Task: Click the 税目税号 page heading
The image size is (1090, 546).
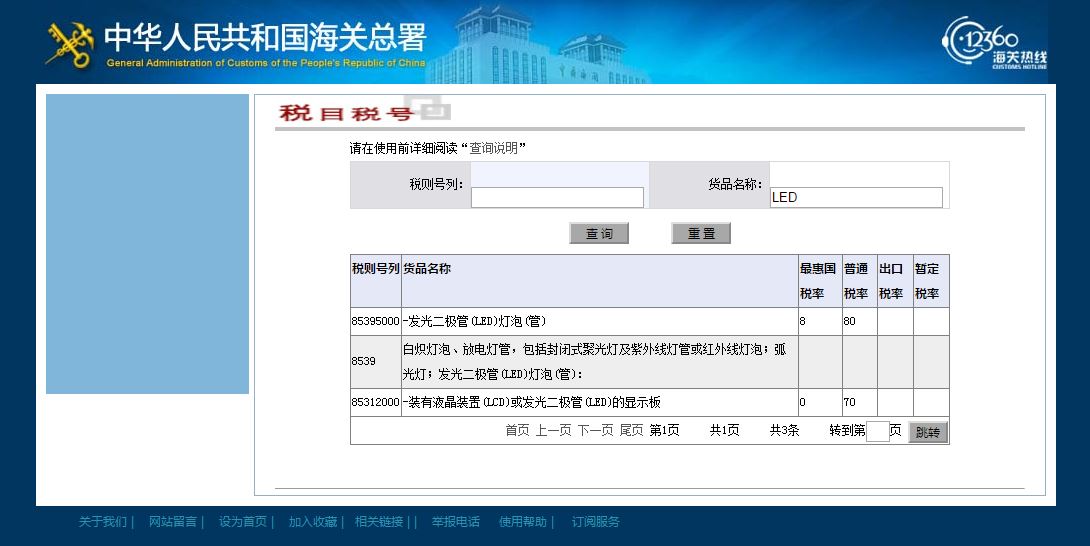Action: pyautogui.click(x=347, y=112)
